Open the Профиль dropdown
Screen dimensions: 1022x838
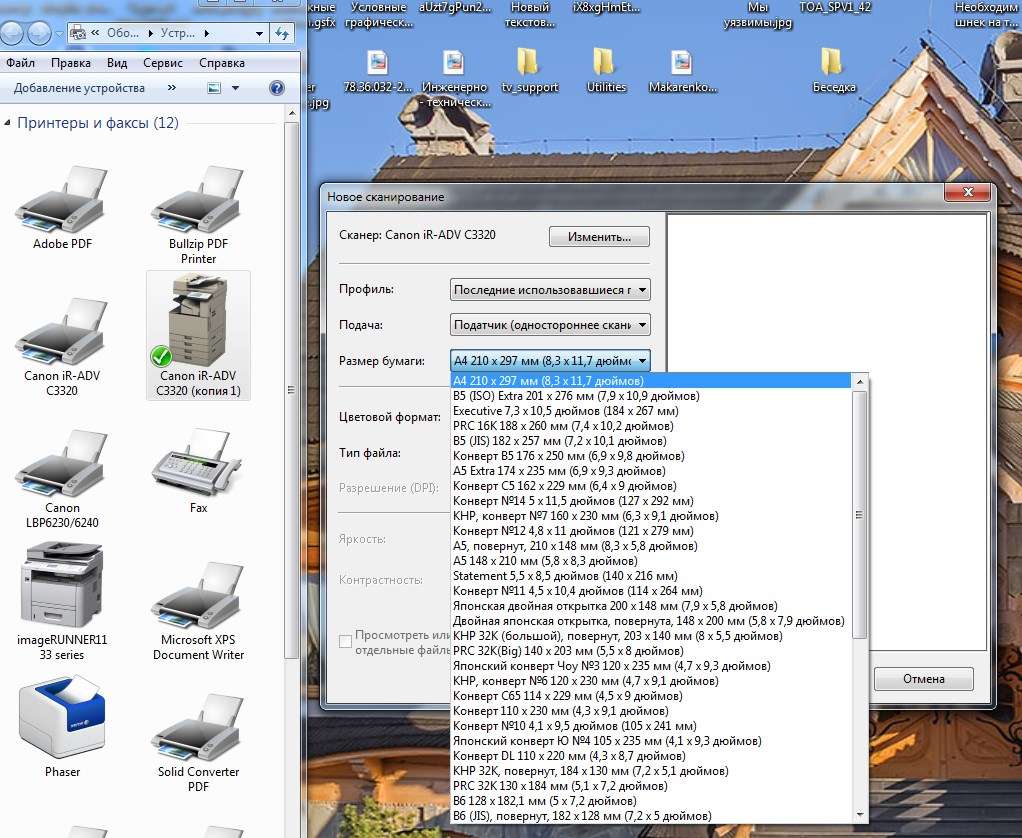click(550, 290)
